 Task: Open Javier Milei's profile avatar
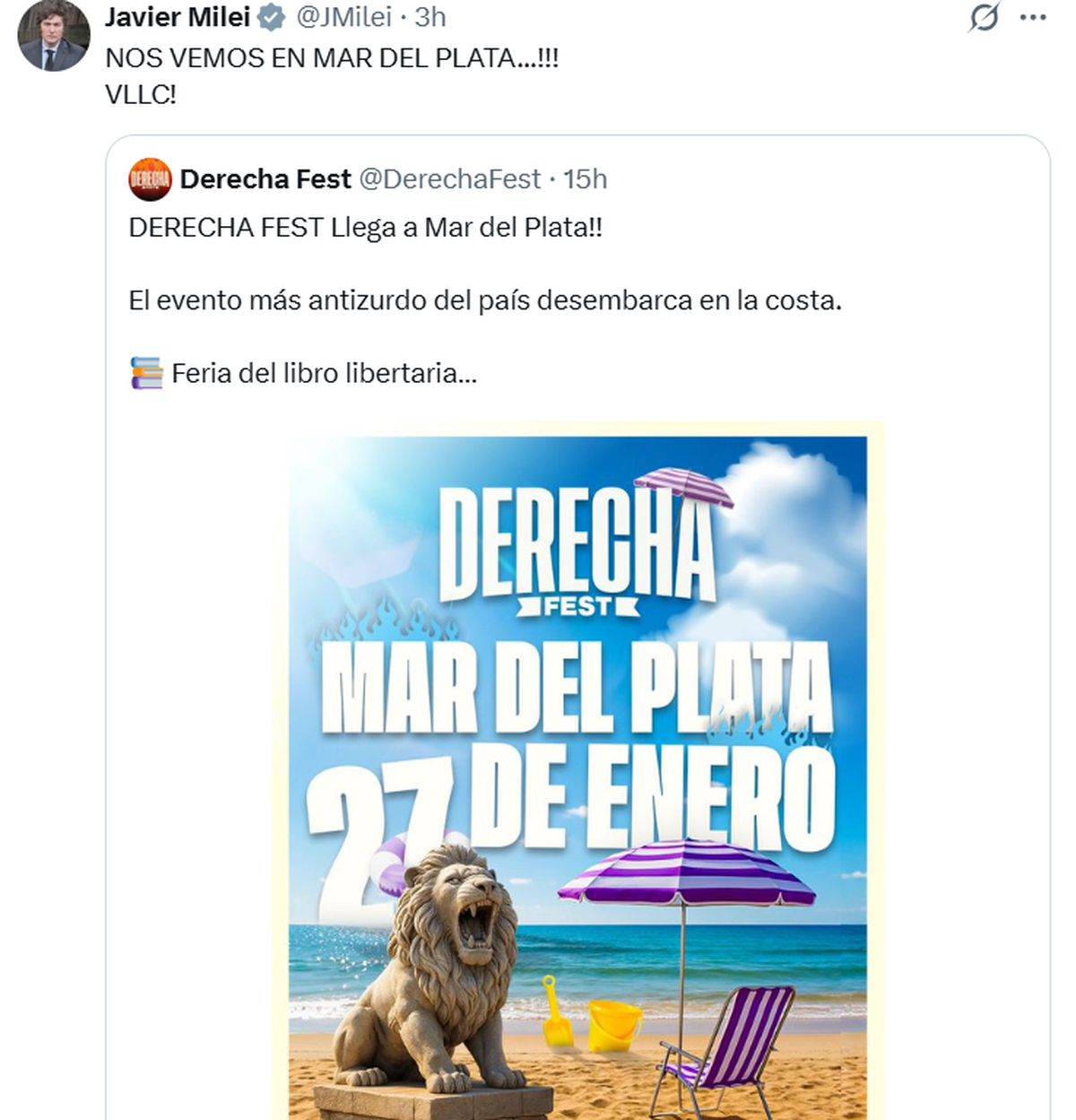[x=54, y=34]
